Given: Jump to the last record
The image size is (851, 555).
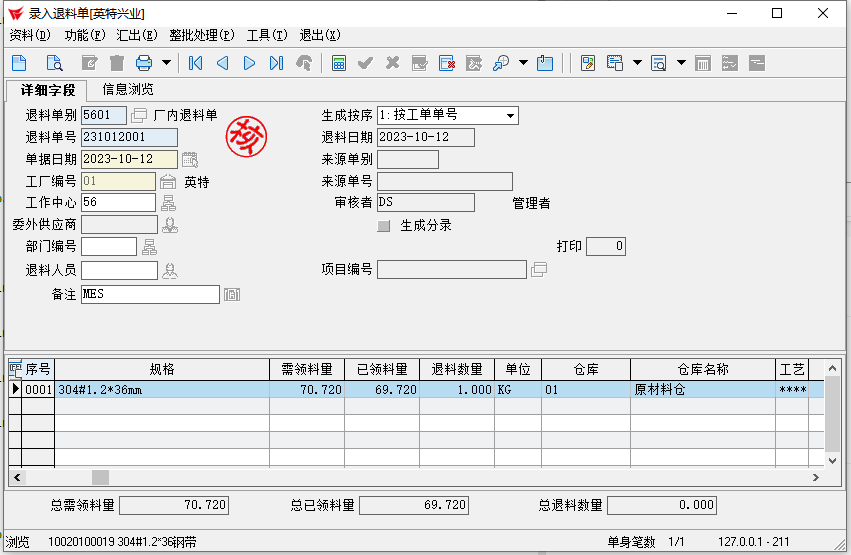Looking at the screenshot, I should point(276,63).
